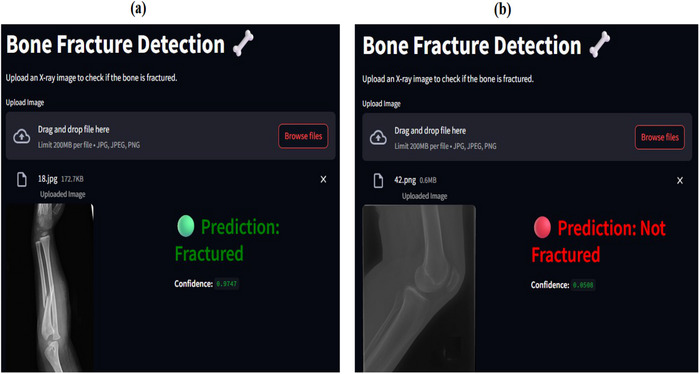
Task: Click the 0.9747 confidence value
Action: [x=227, y=284]
